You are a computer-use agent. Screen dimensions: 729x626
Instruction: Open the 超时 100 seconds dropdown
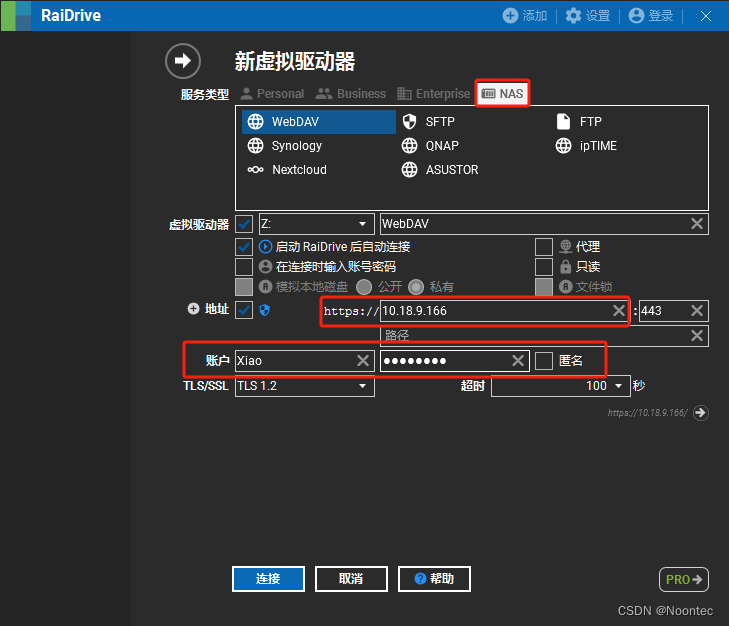click(561, 386)
